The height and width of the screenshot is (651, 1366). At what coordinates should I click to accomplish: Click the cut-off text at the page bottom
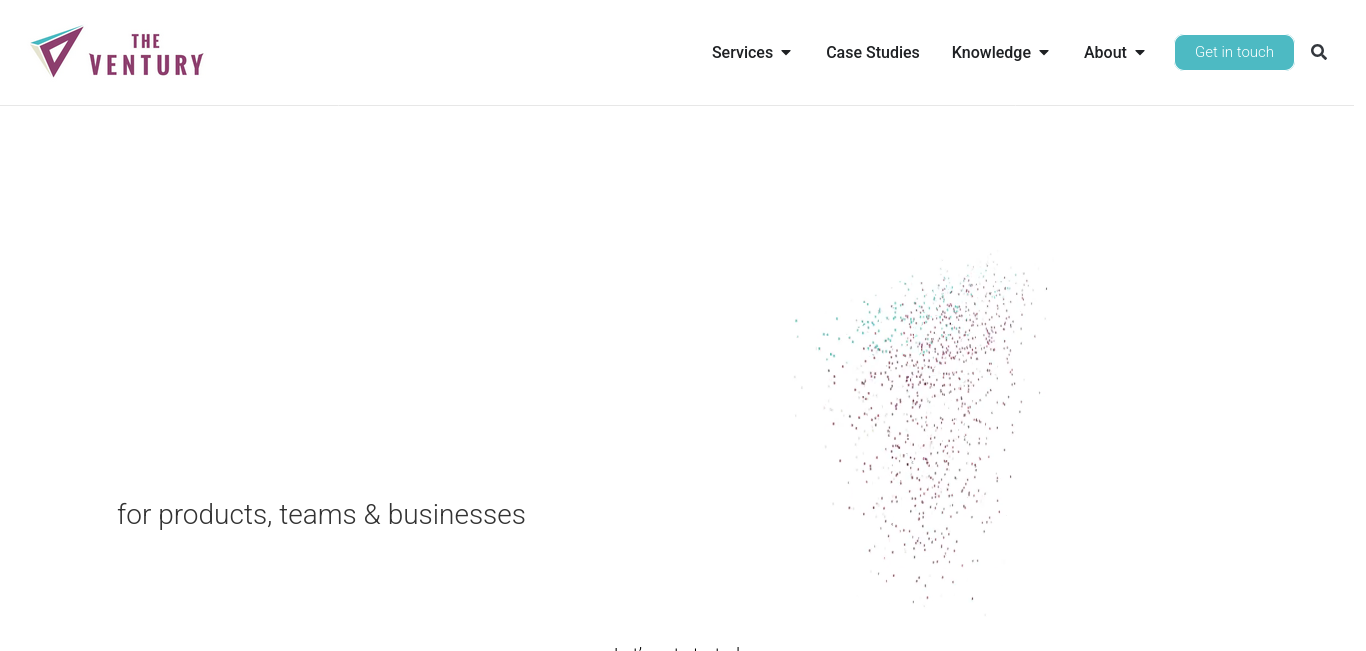(677, 647)
